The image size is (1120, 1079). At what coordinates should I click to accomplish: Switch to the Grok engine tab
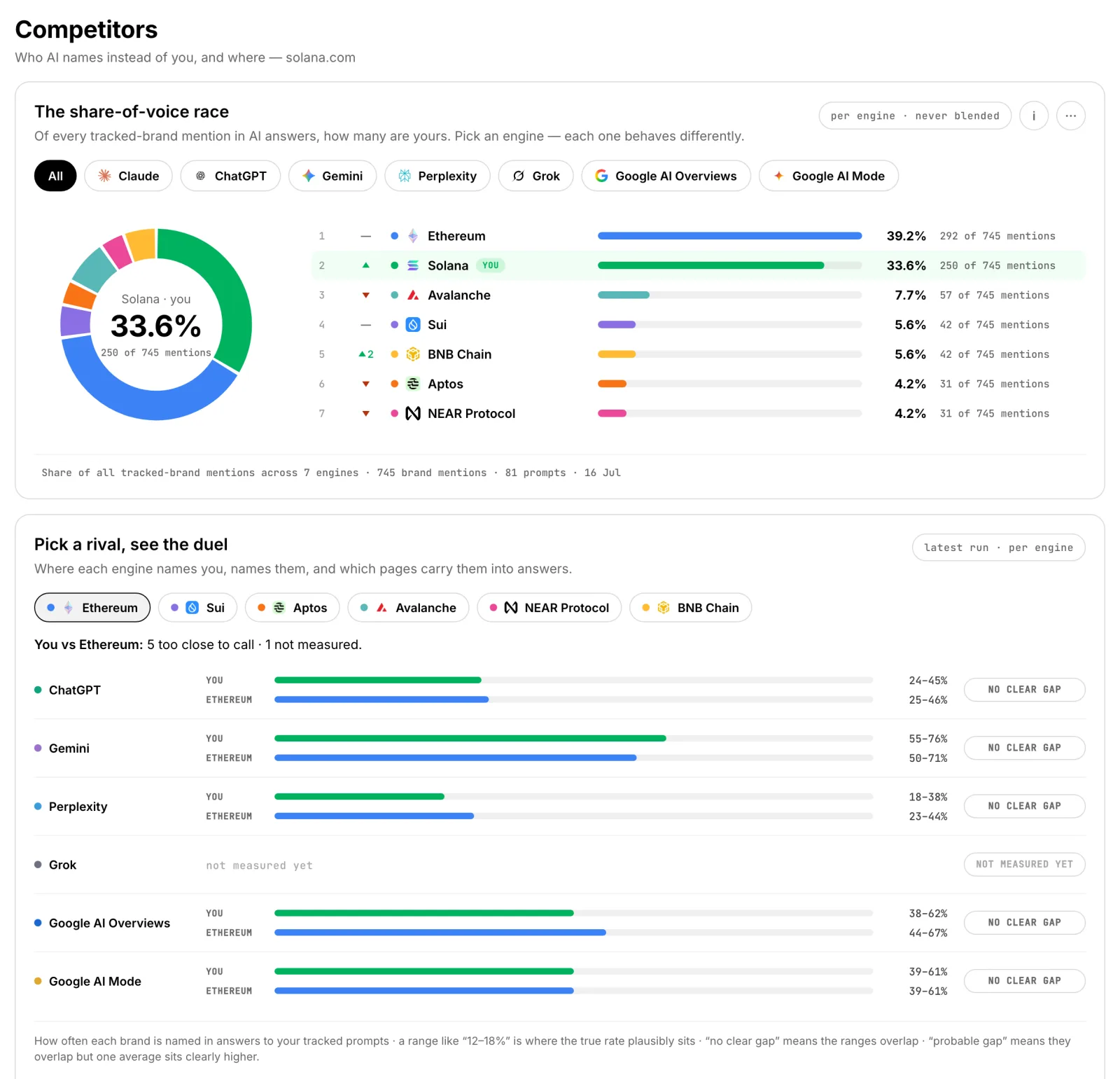click(x=536, y=176)
